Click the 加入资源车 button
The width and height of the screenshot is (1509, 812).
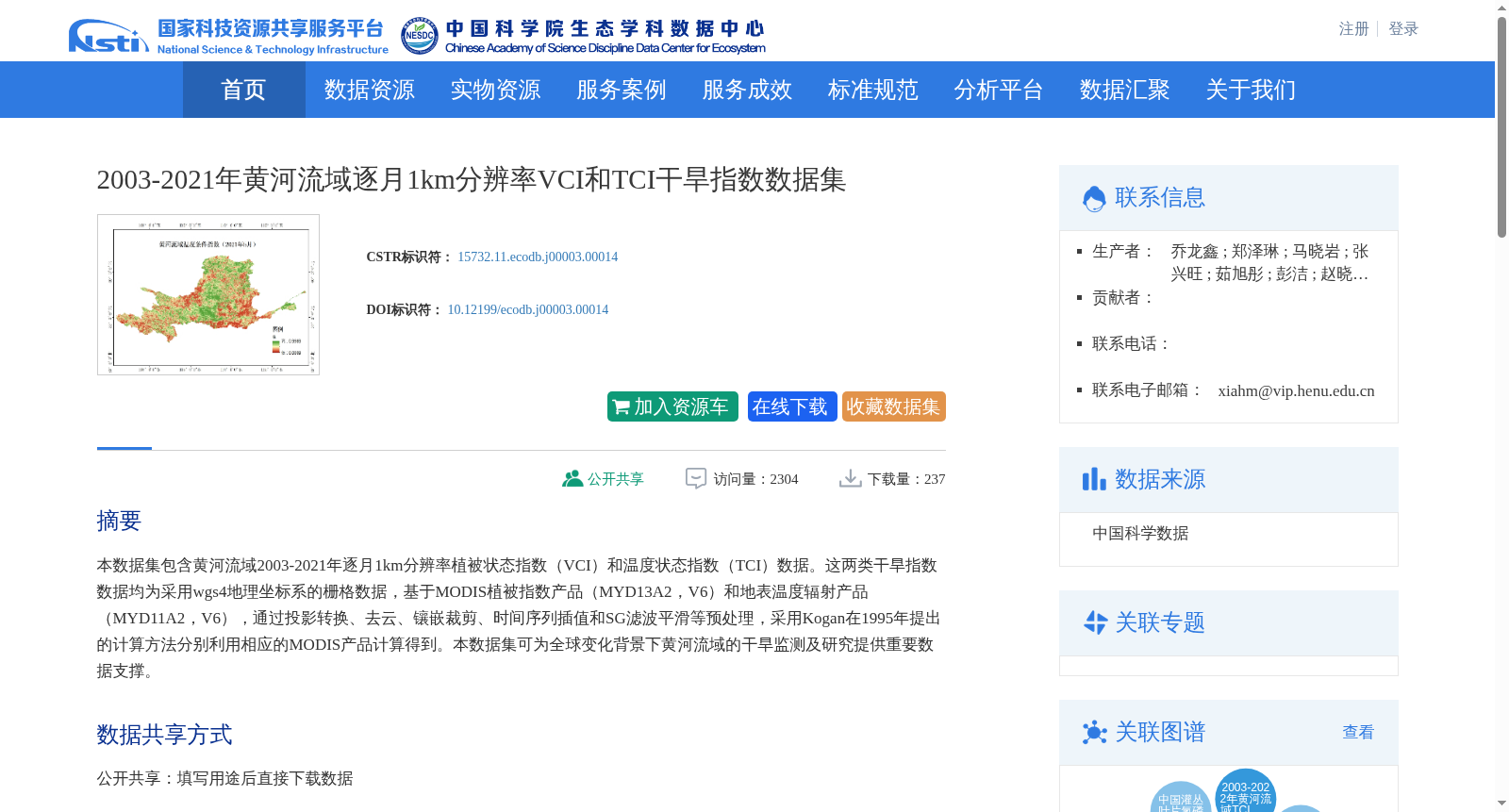(x=672, y=406)
